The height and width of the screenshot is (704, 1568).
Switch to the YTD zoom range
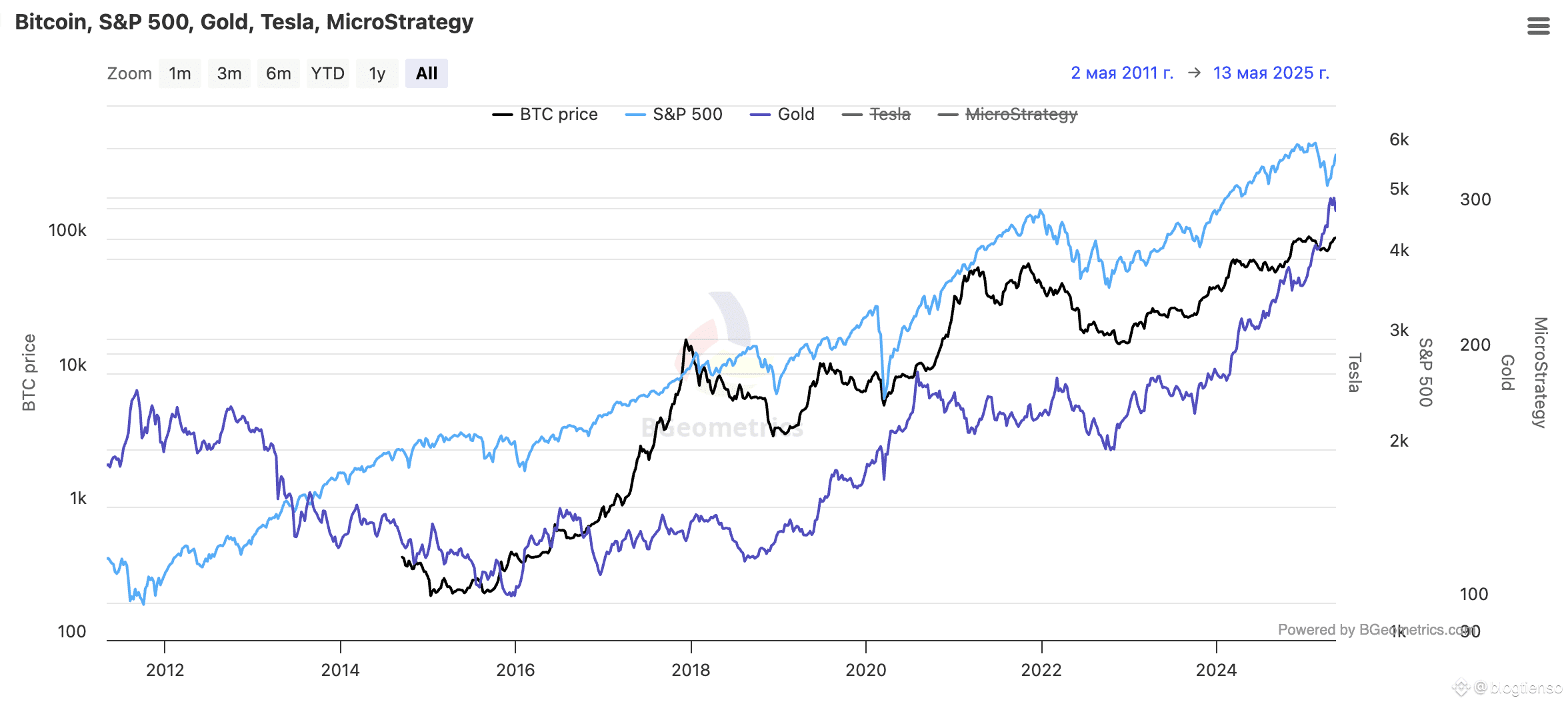pos(327,73)
